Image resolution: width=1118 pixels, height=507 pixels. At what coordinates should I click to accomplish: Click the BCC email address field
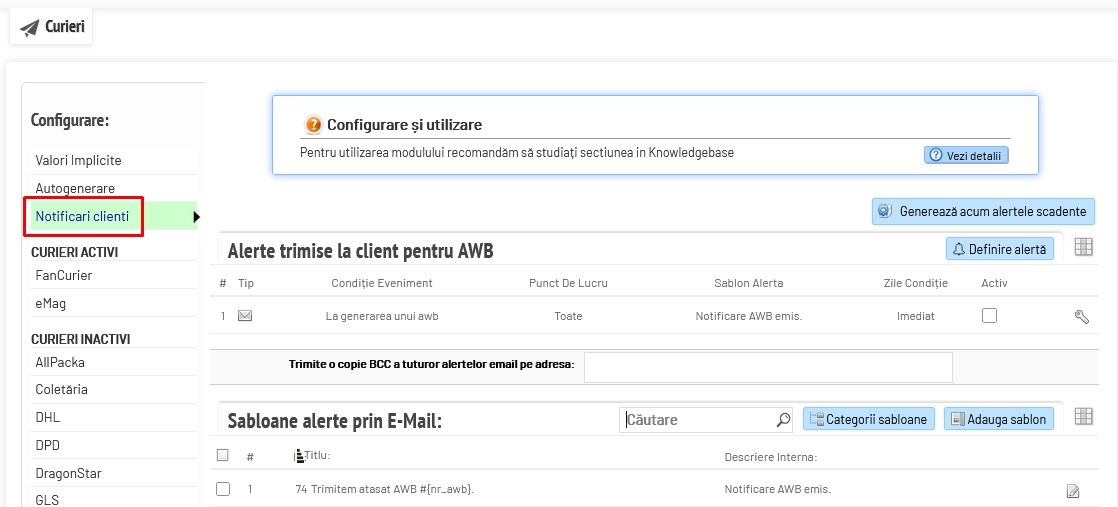coord(767,367)
